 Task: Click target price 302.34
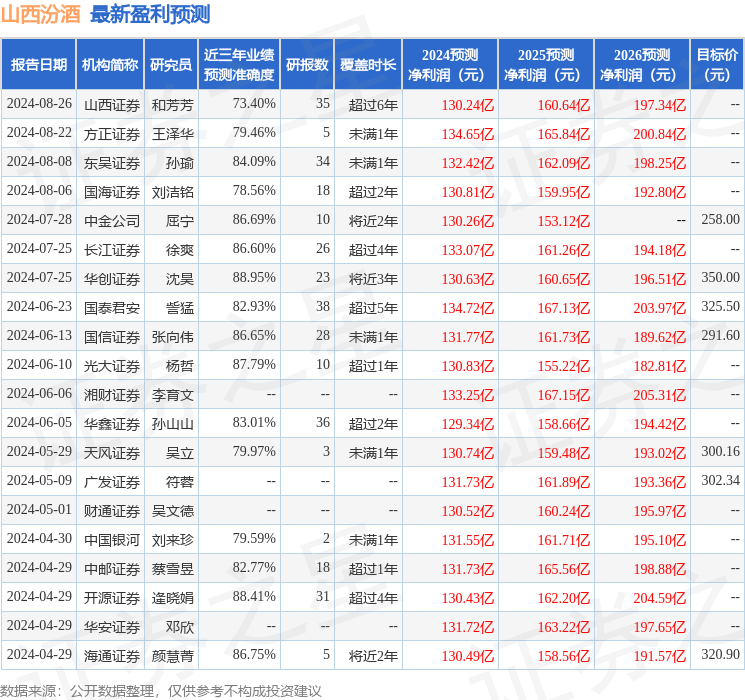pos(721,480)
